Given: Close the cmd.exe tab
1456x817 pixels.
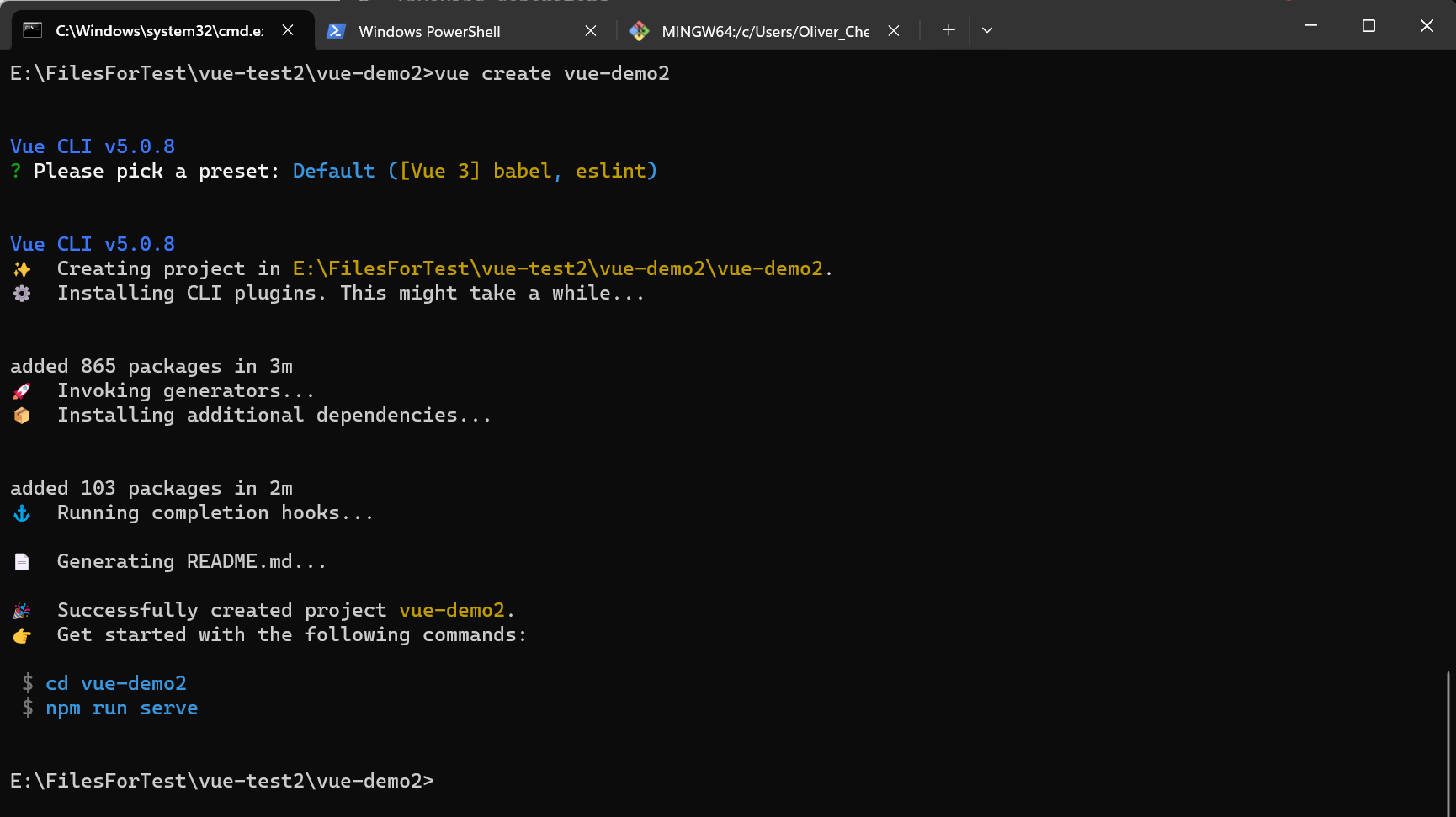Looking at the screenshot, I should tap(288, 30).
